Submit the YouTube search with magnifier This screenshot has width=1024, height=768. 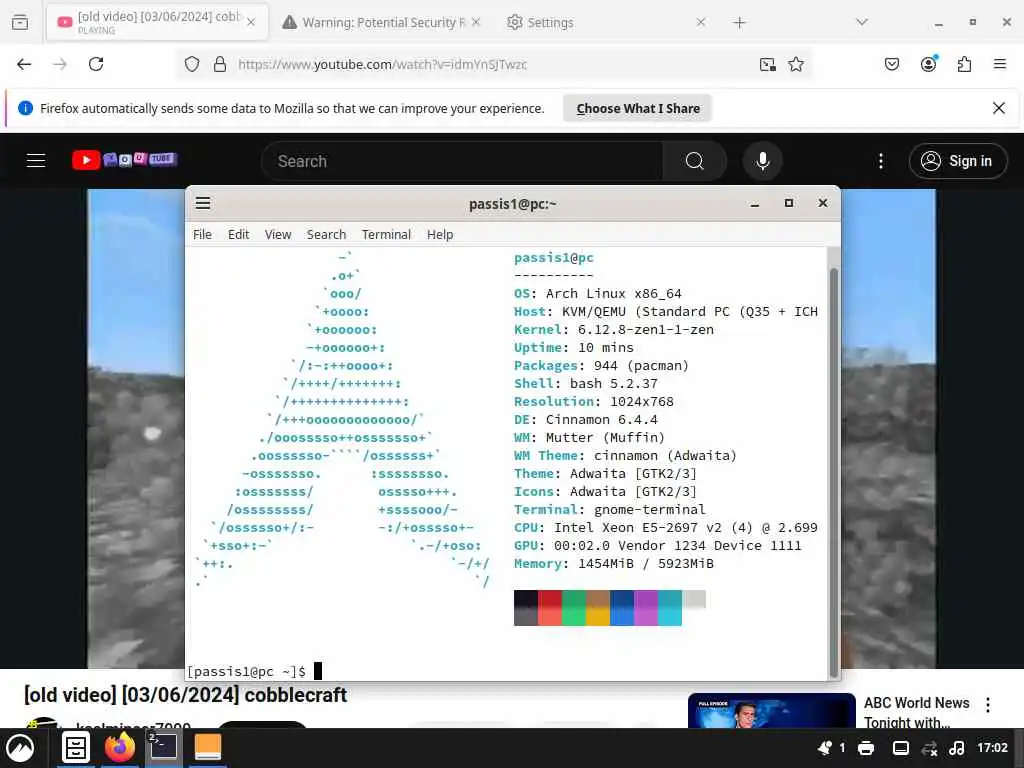pyautogui.click(x=695, y=161)
